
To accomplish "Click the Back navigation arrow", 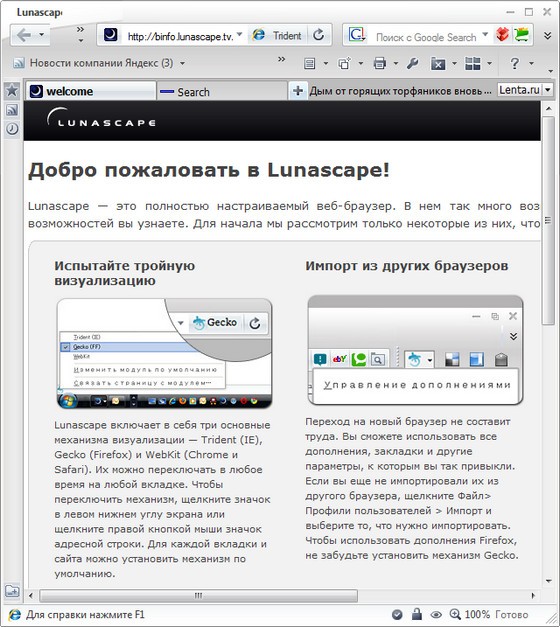I will [24, 35].
